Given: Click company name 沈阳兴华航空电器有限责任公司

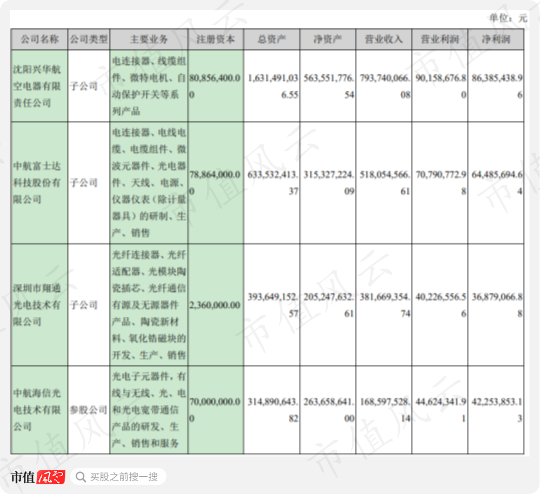Looking at the screenshot, I should 37,86.
